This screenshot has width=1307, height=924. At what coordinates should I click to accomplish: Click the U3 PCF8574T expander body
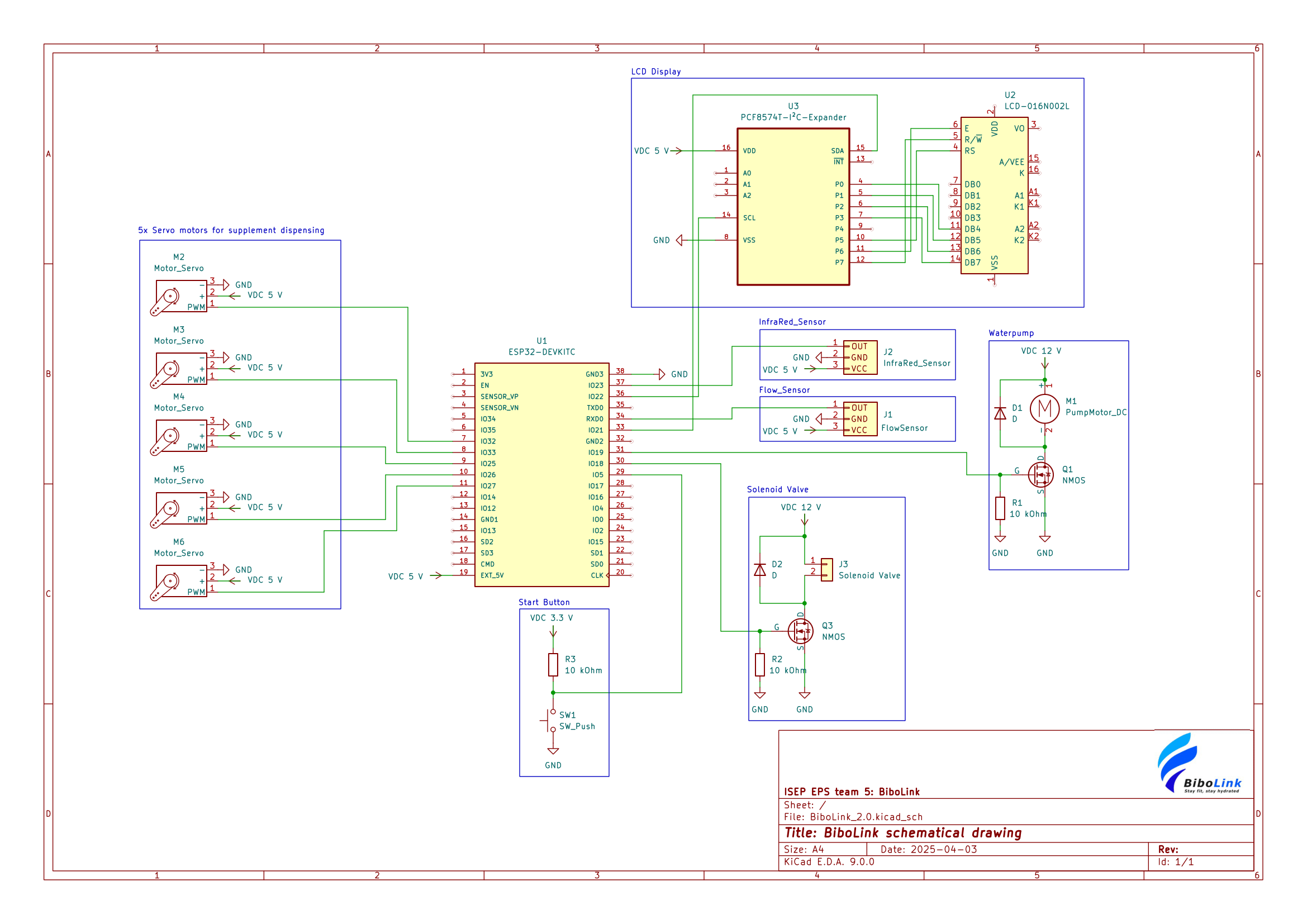[793, 207]
